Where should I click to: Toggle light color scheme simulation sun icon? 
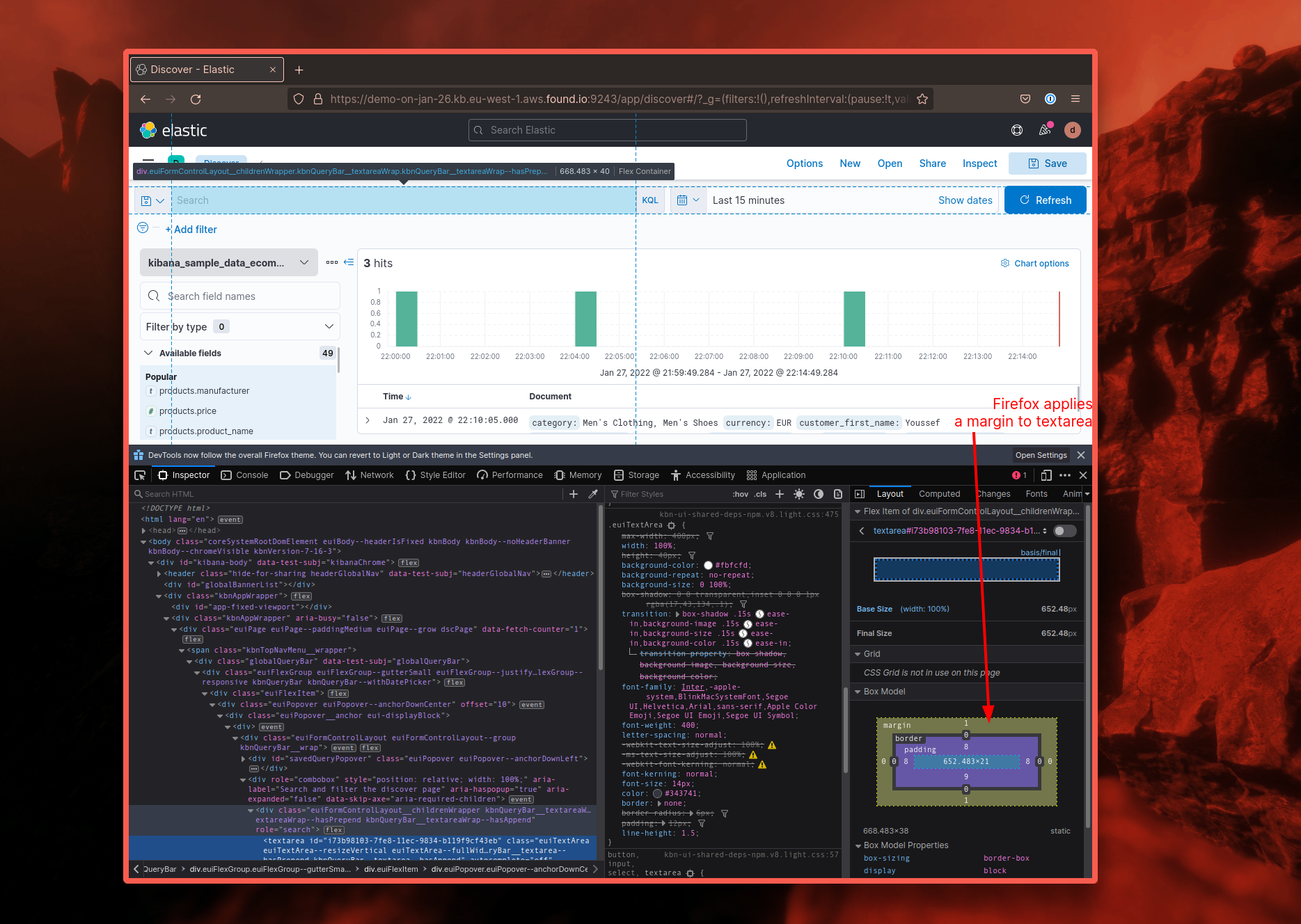(x=799, y=494)
